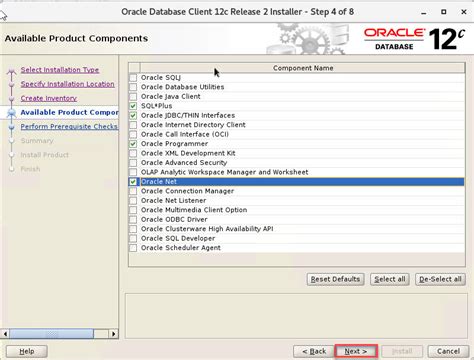Uncheck the Oracle Net checkbox
The height and width of the screenshot is (360, 474).
click(133, 182)
